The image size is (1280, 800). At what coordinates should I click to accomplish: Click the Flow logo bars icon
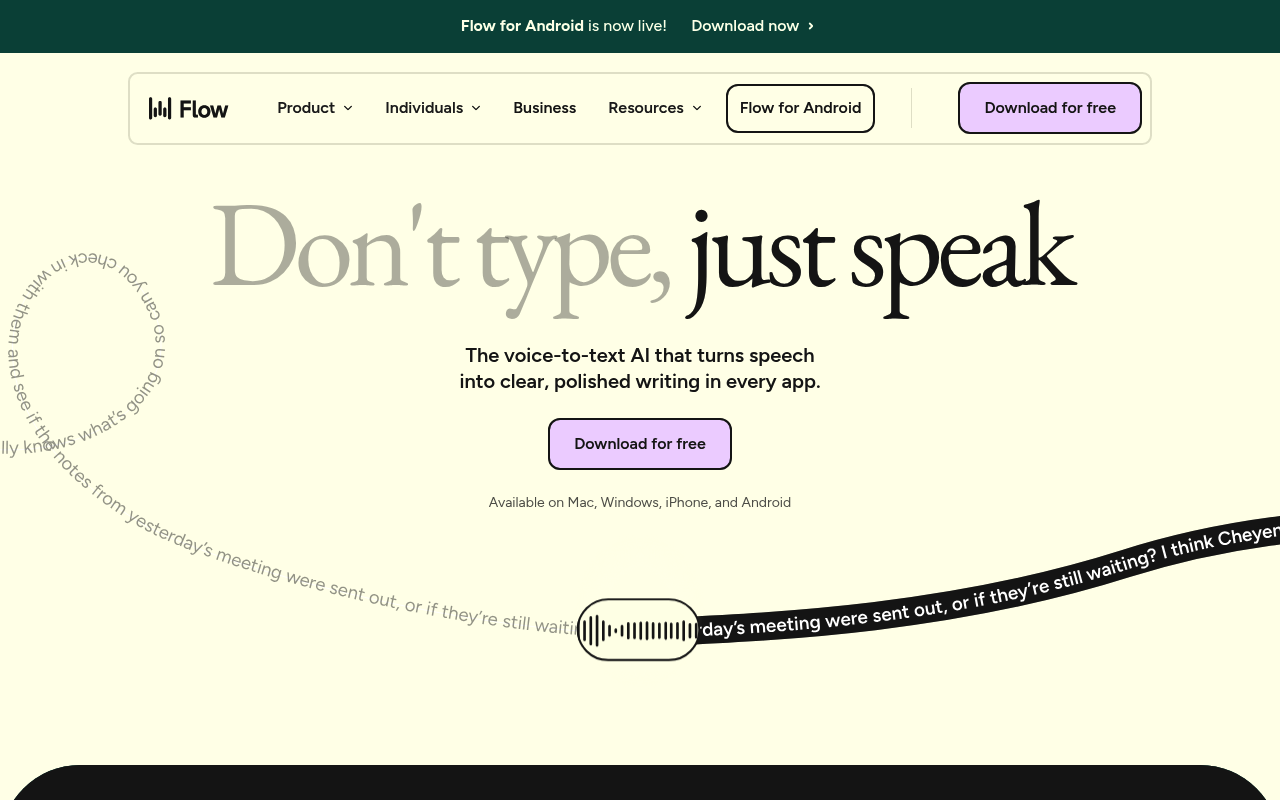pos(160,108)
